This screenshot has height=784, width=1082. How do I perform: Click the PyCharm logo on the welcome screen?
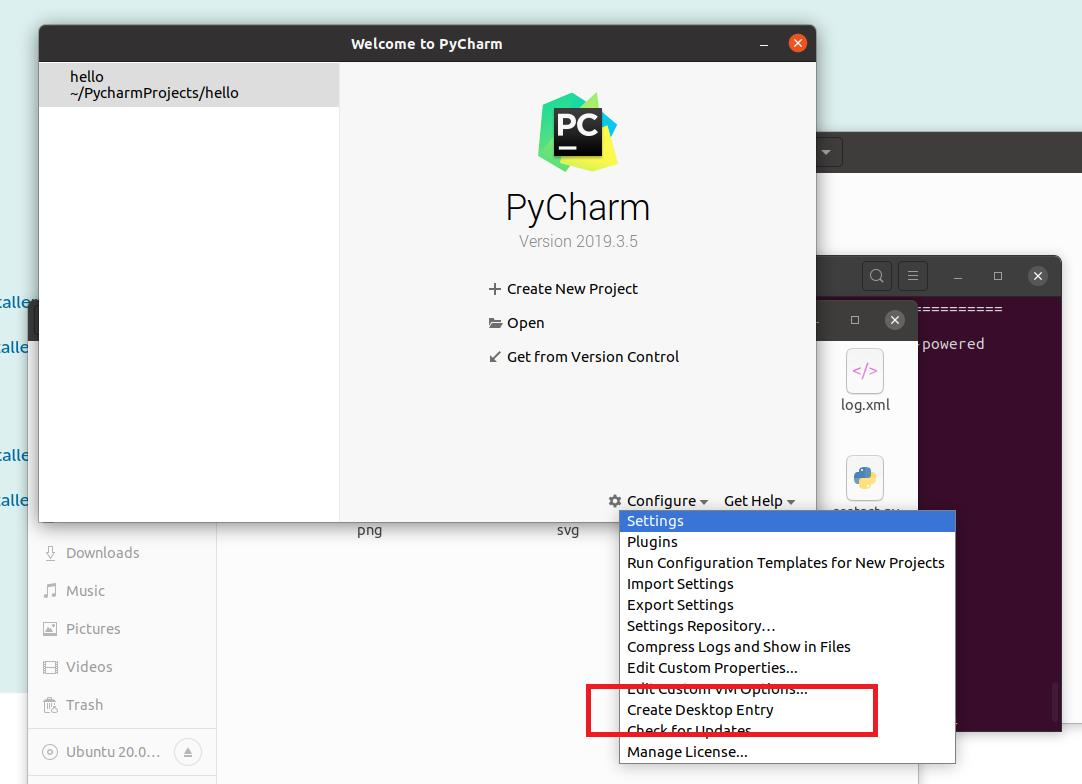pos(577,132)
